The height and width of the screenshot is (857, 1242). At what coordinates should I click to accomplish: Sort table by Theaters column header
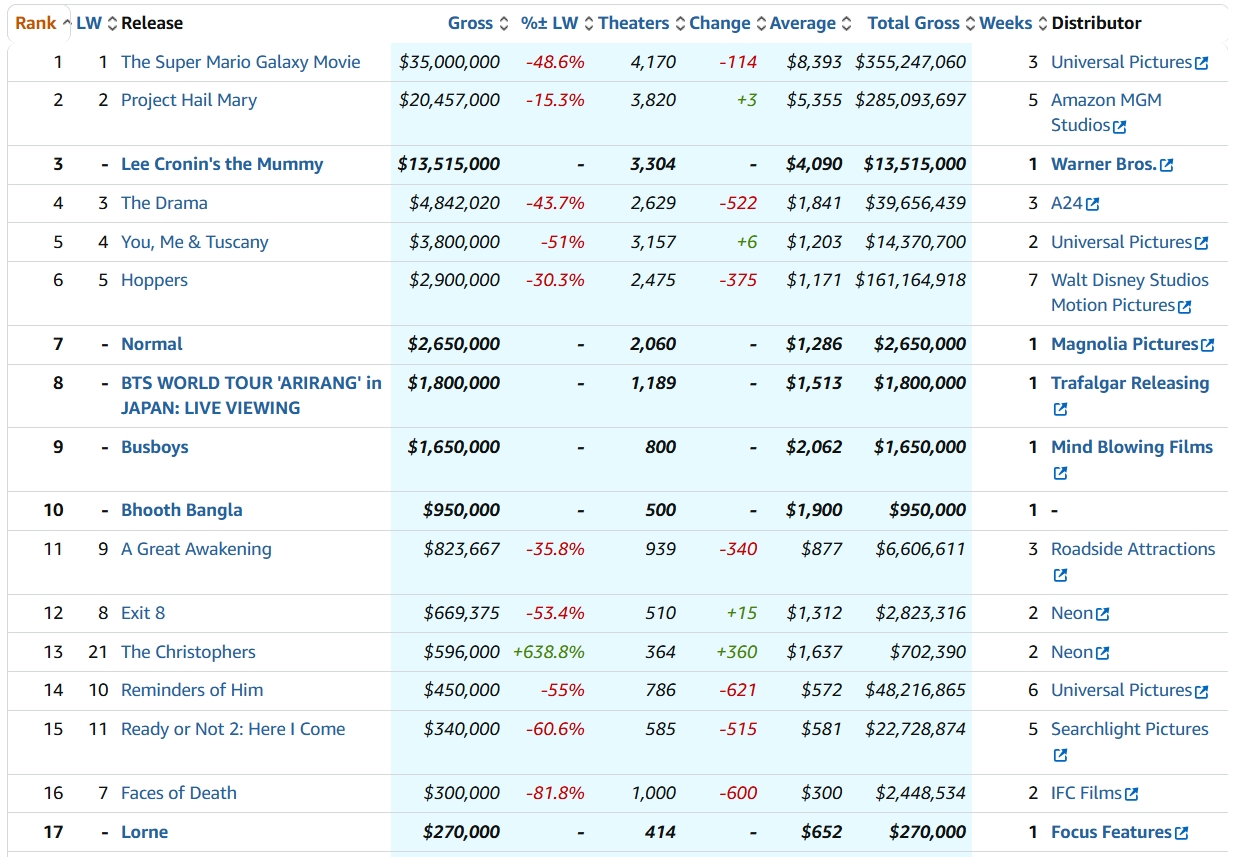coord(633,23)
